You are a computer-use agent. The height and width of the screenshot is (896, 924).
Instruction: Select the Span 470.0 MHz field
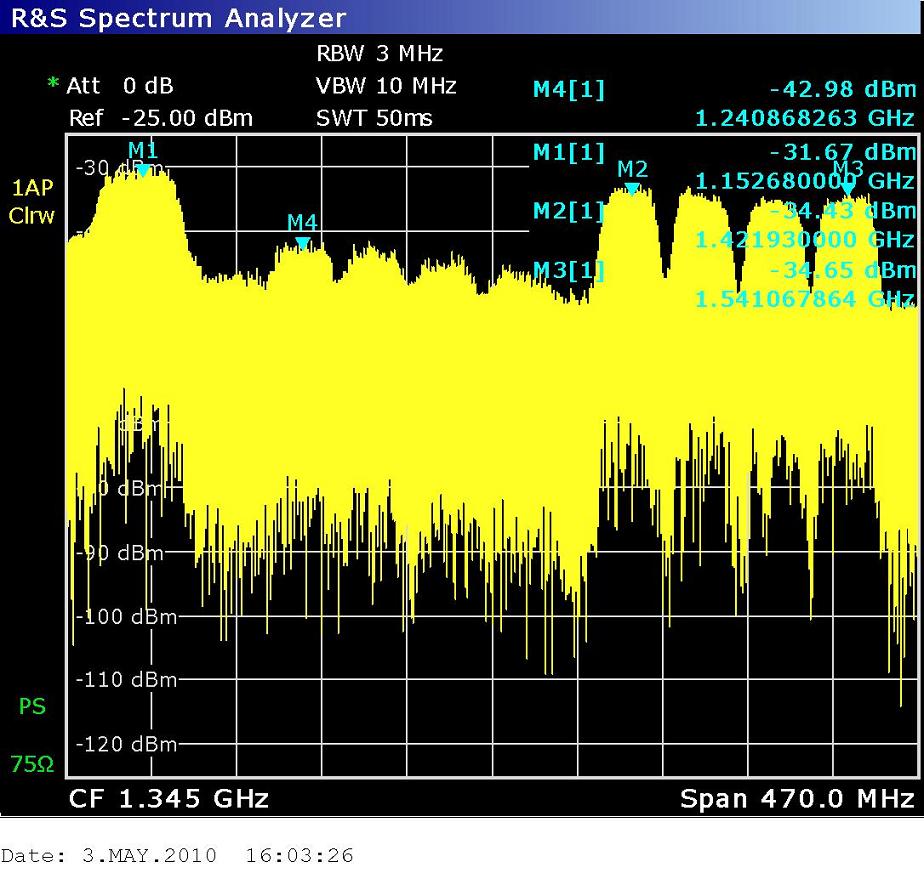click(796, 798)
